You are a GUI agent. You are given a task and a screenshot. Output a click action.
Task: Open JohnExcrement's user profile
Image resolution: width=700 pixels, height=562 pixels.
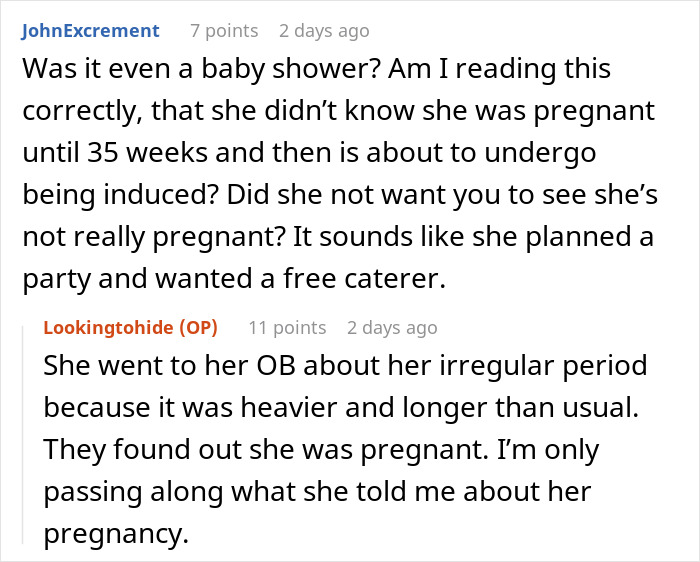(x=90, y=30)
